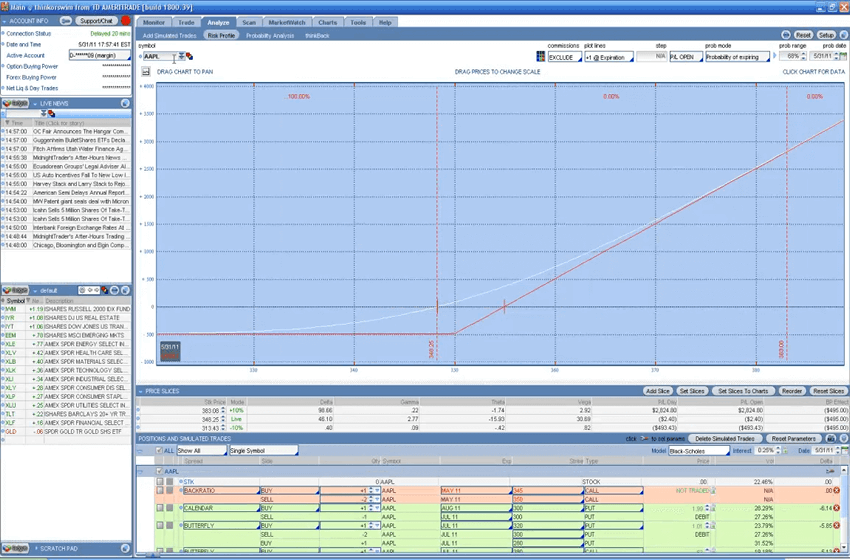Screen dimensions: 850x560
Task: Open the plot lines +1 @ Expiration dropdown
Action: (609, 57)
